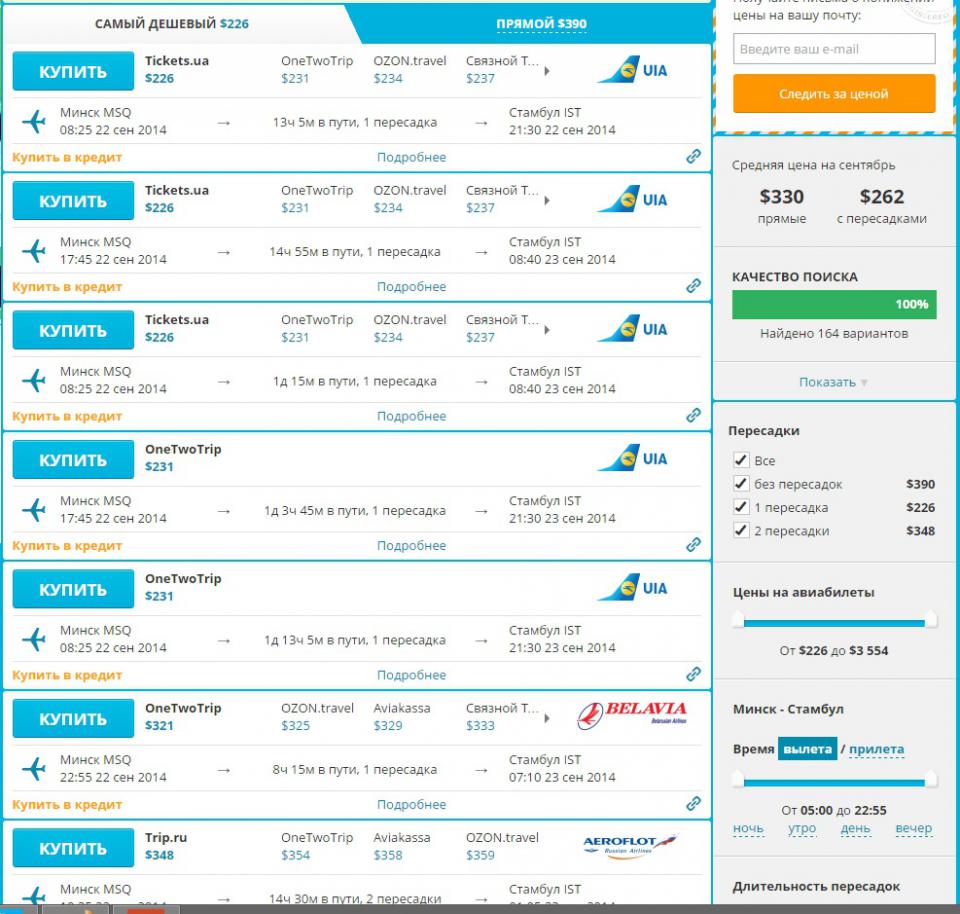
Task: Click the e-mail input field
Action: pyautogui.click(x=834, y=49)
